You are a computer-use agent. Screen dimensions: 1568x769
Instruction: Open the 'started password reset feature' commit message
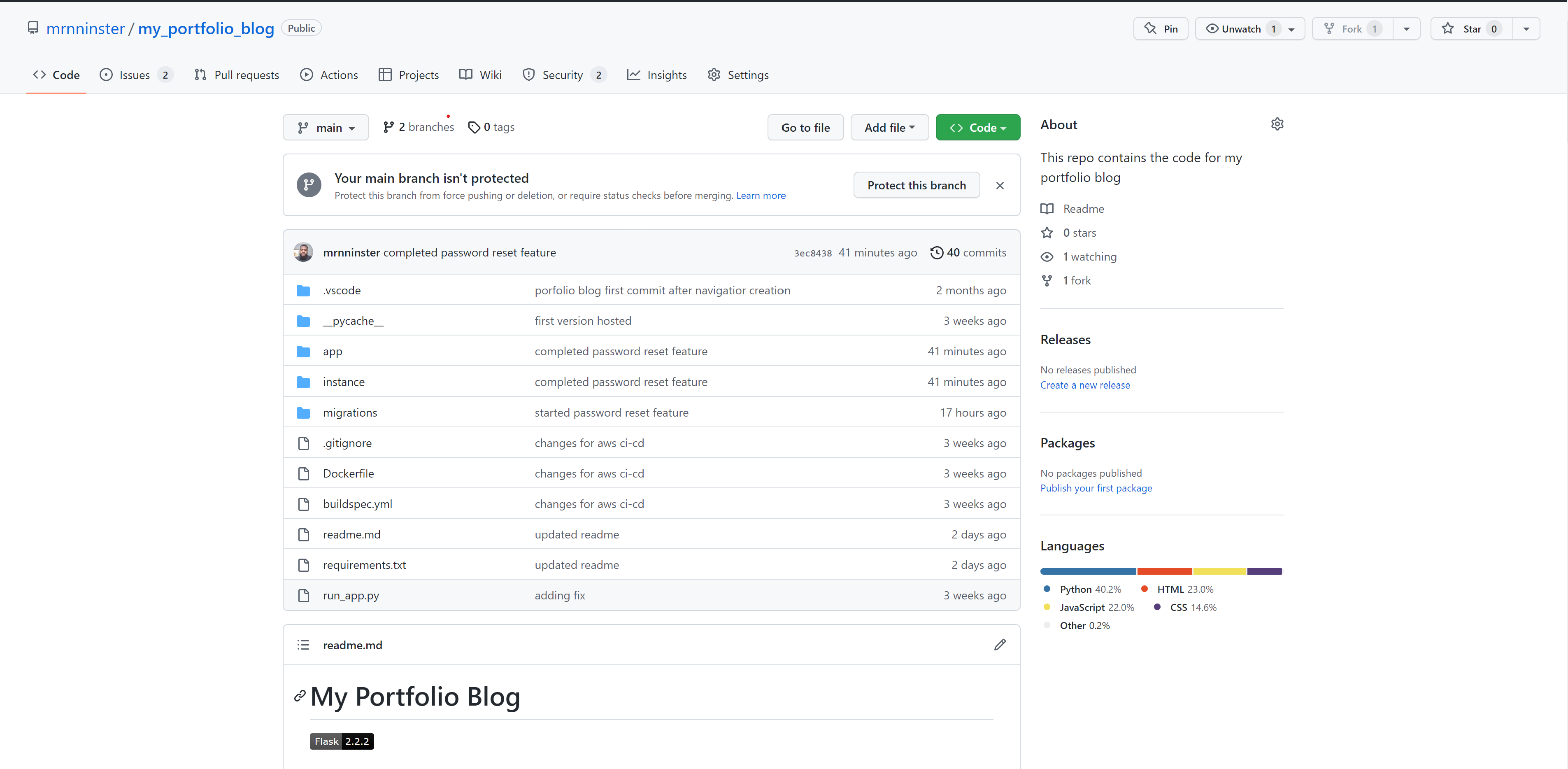(x=611, y=412)
